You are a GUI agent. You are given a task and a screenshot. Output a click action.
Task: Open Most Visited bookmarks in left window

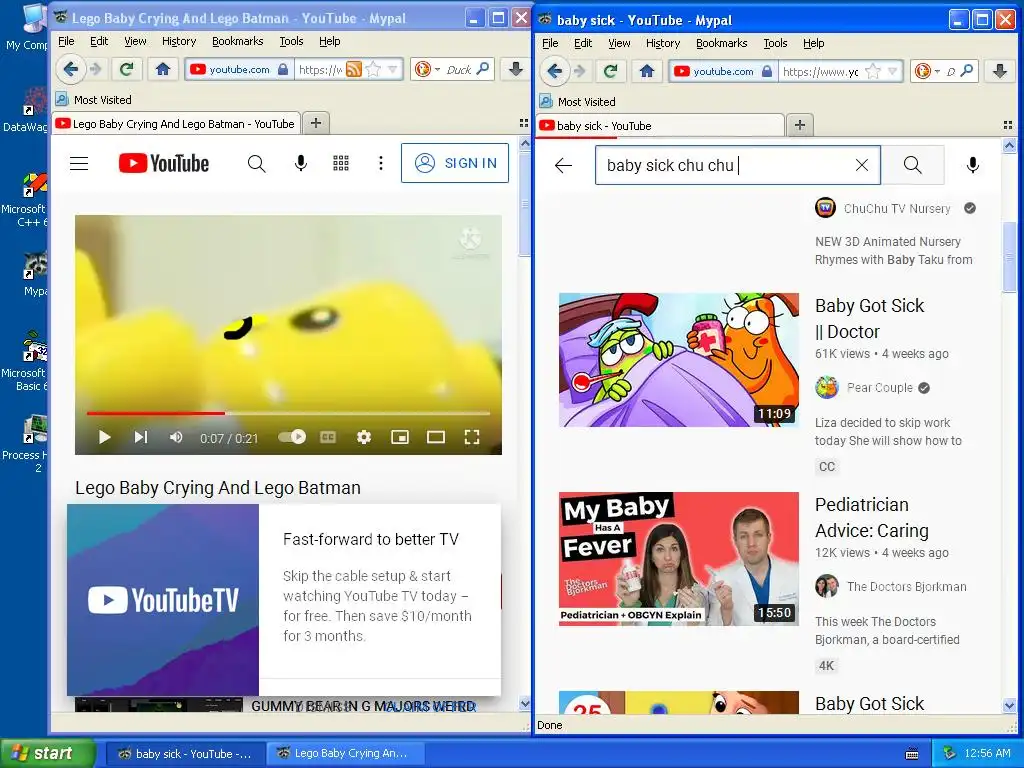pos(94,100)
